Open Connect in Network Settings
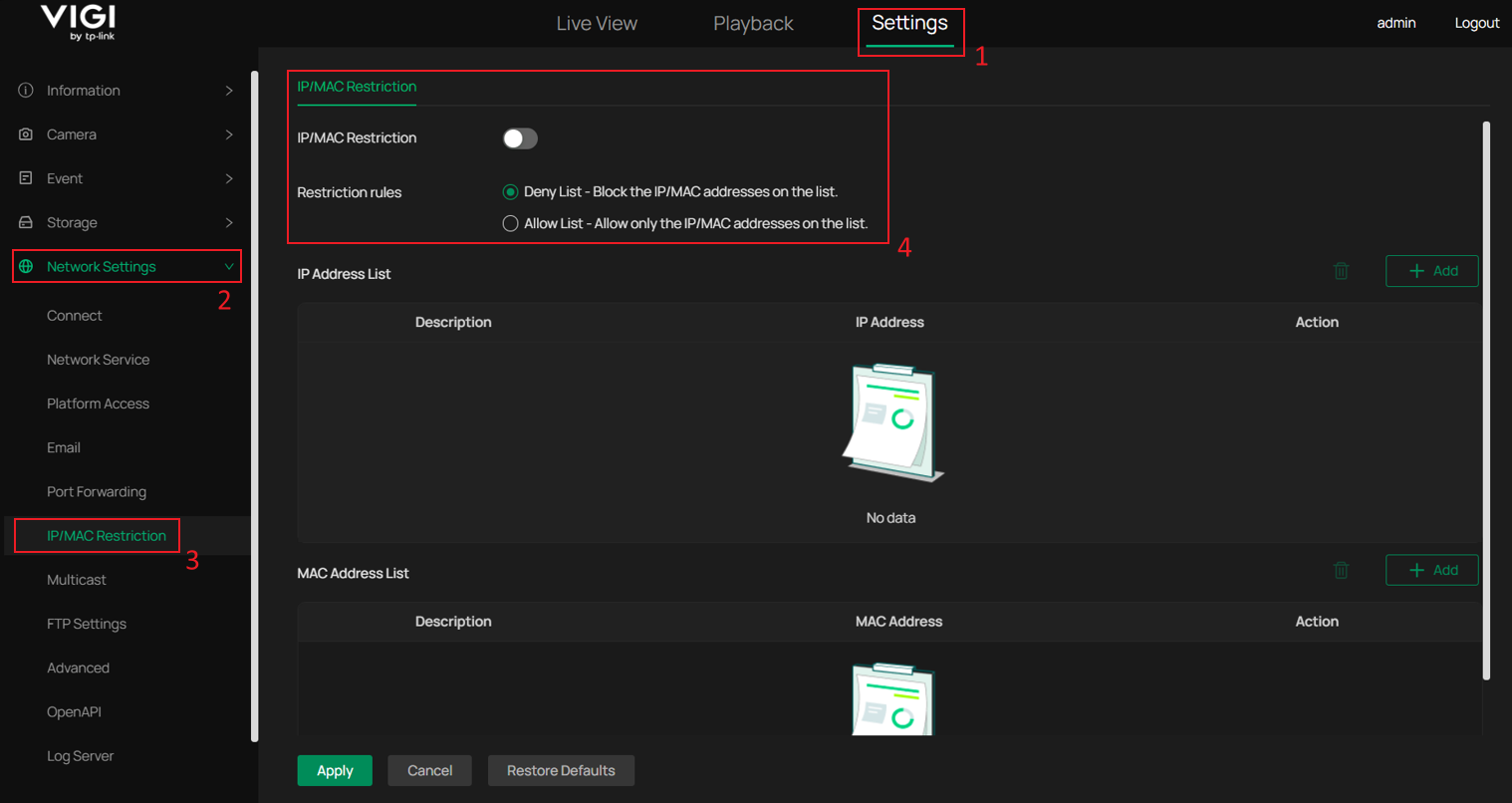 75,316
